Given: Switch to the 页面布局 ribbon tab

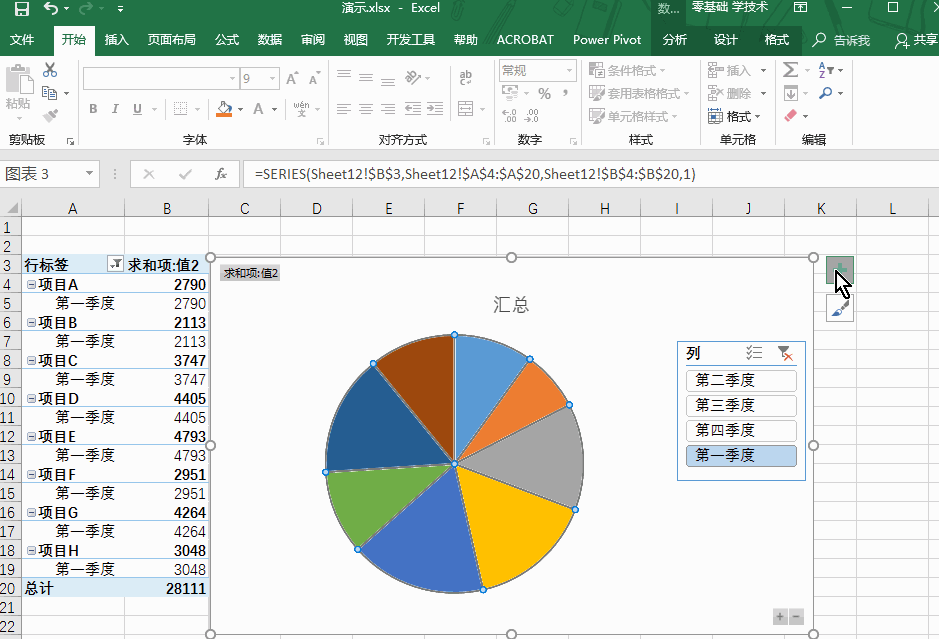Looking at the screenshot, I should [x=171, y=40].
